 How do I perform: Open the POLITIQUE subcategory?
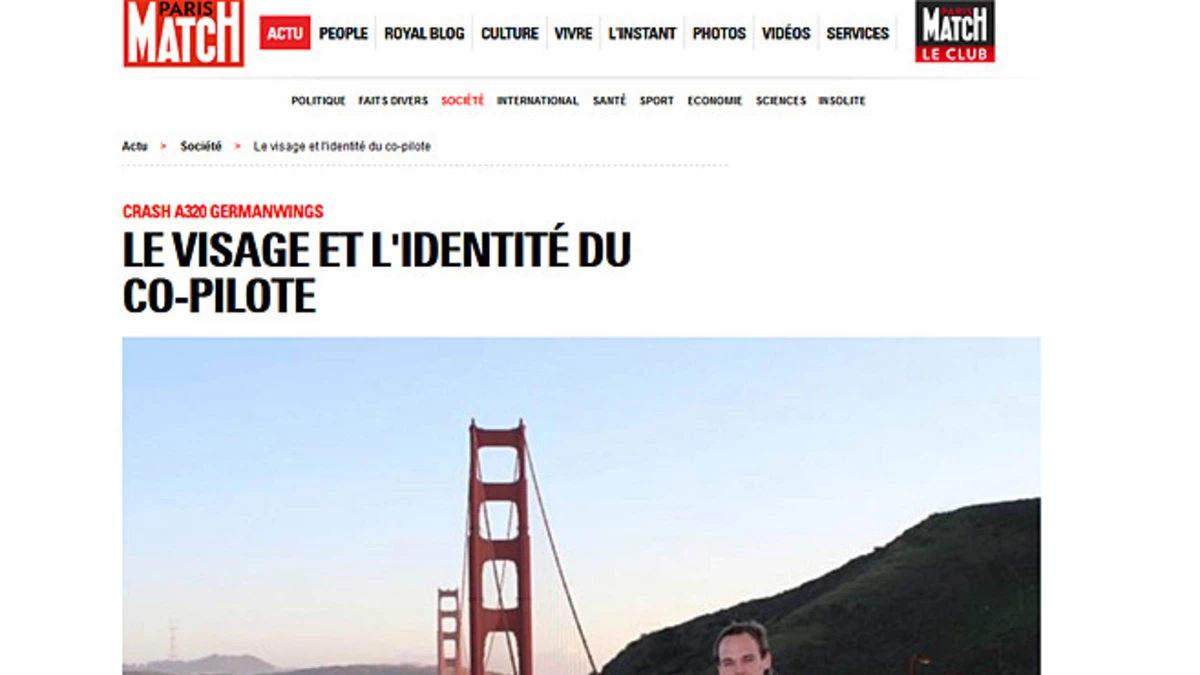click(318, 101)
